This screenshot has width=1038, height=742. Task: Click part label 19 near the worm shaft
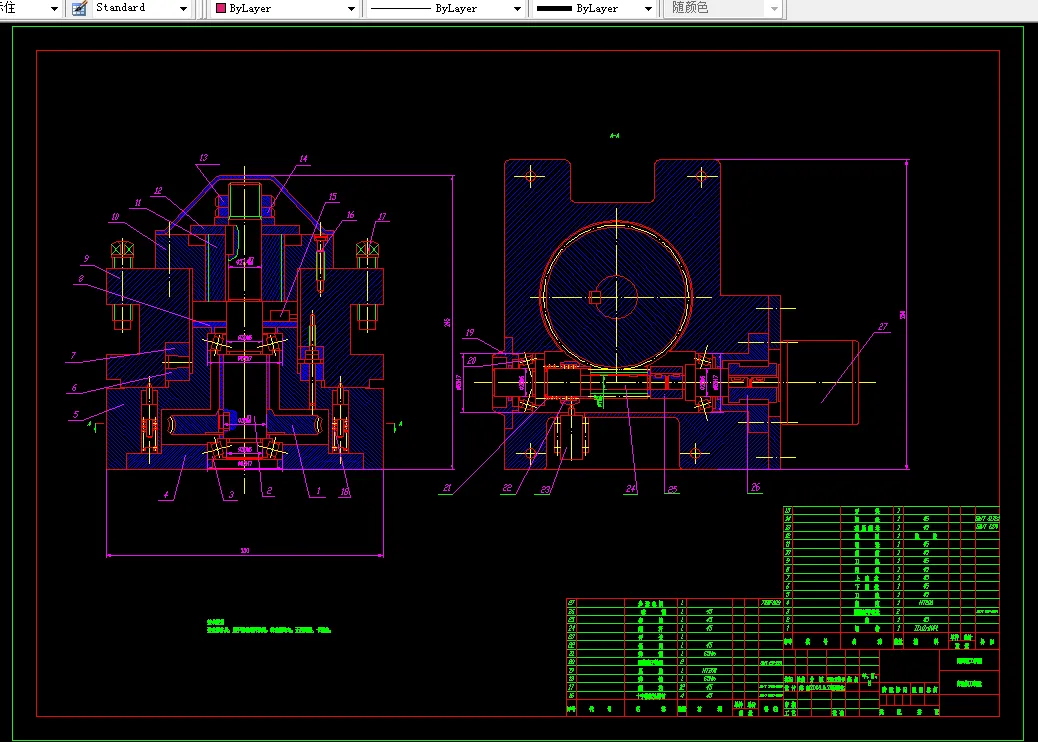click(x=469, y=333)
